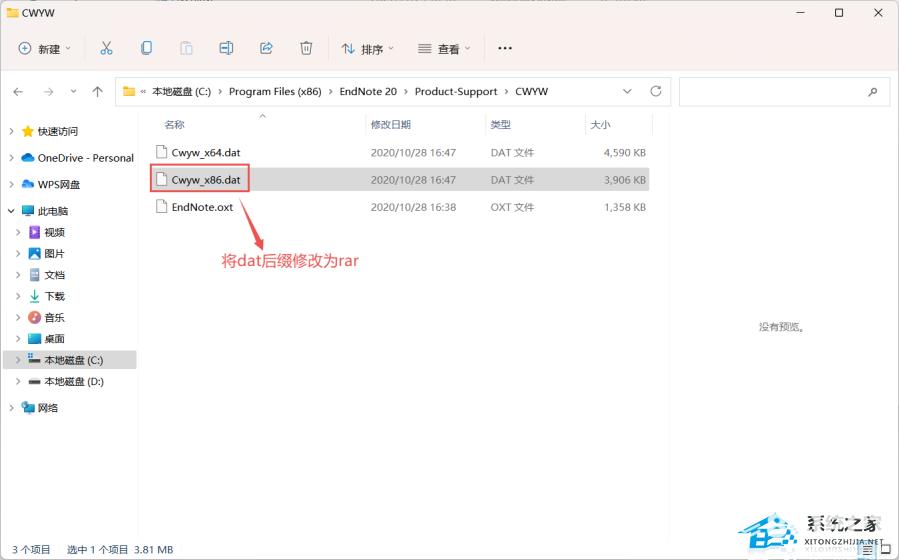This screenshot has width=899, height=560.
Task: Expand address bar history dropdown
Action: [x=627, y=91]
